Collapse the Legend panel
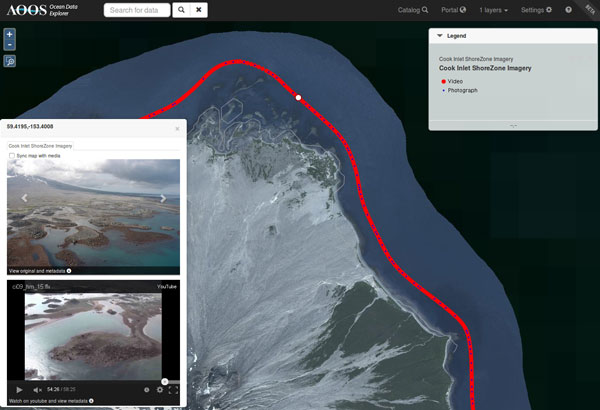 click(x=439, y=35)
